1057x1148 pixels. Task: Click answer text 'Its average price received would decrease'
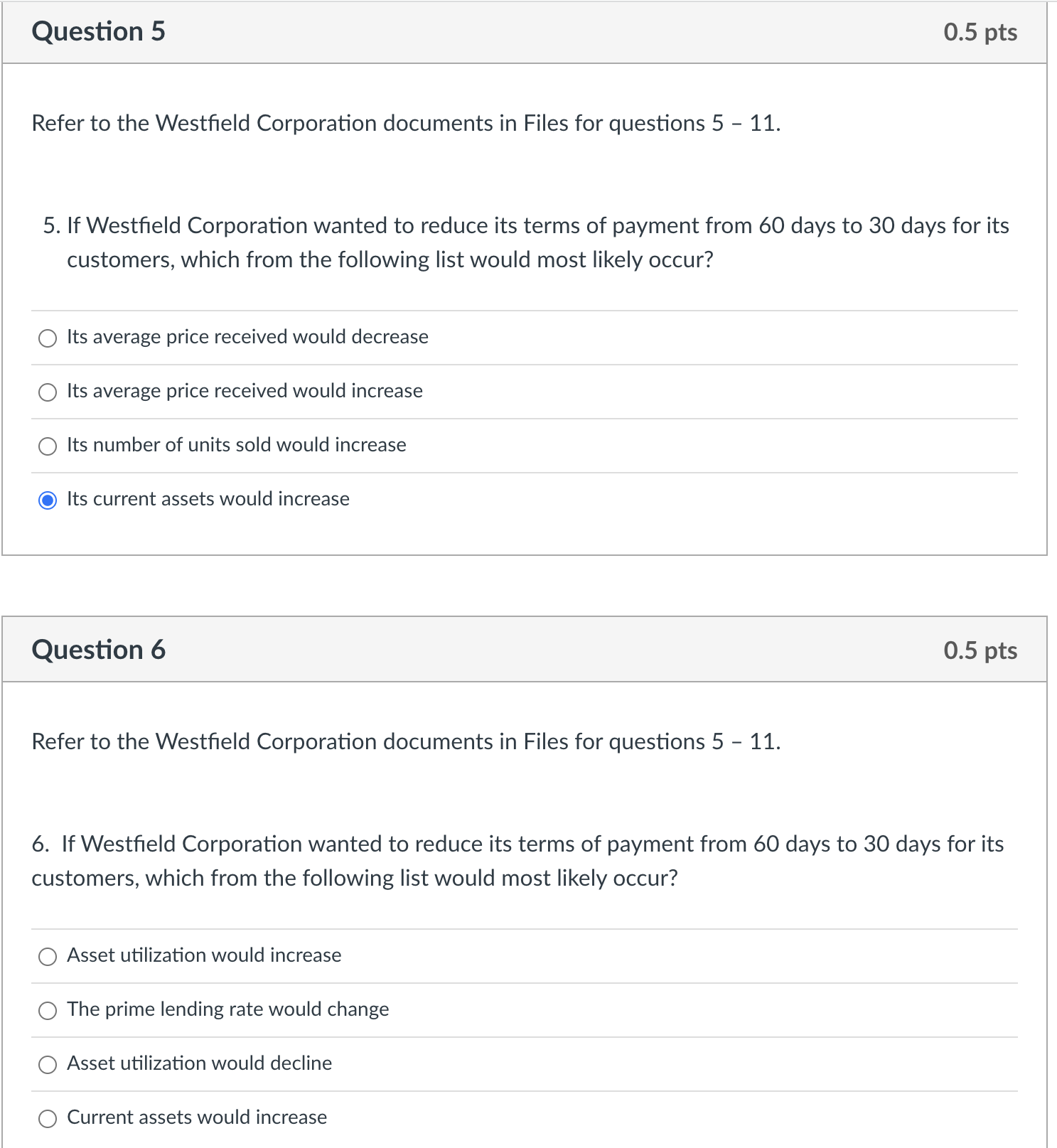(248, 337)
